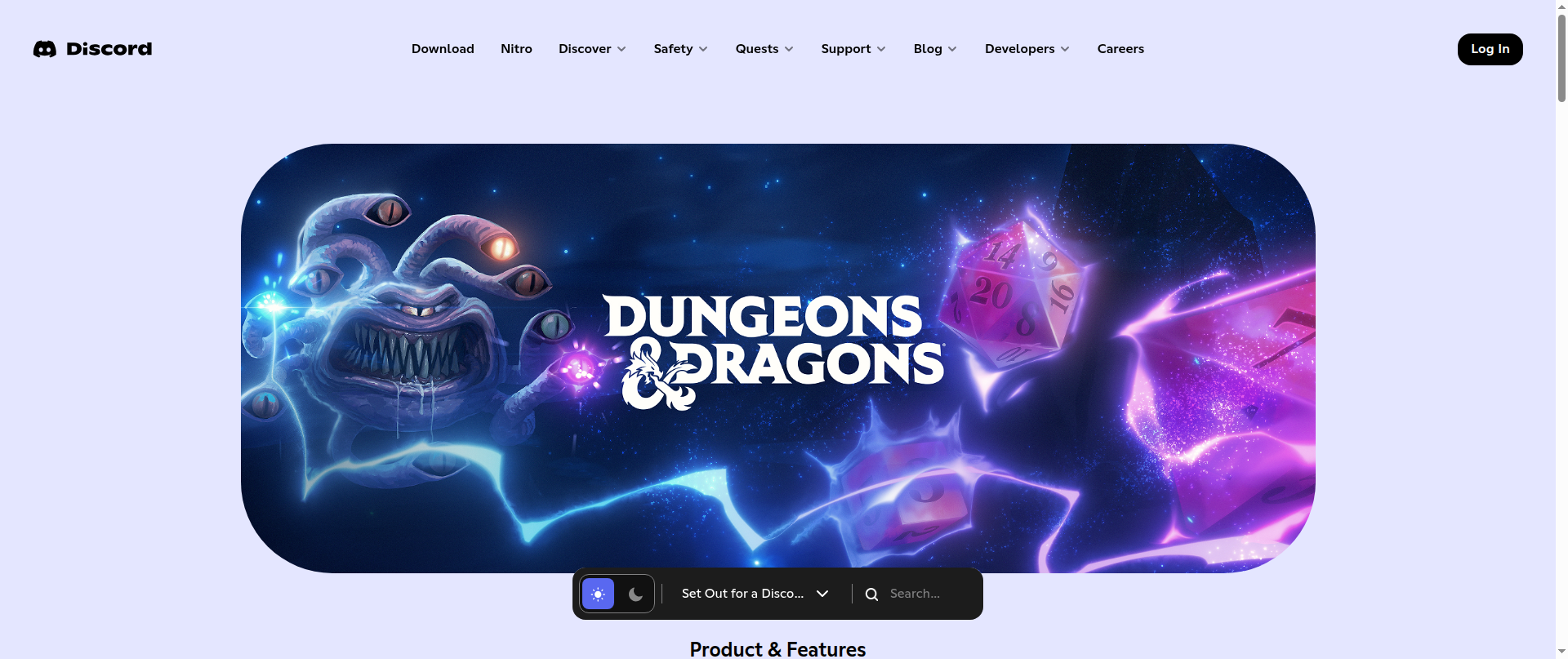Switch to light mode sun toggle
The height and width of the screenshot is (659, 1568).
tap(598, 594)
